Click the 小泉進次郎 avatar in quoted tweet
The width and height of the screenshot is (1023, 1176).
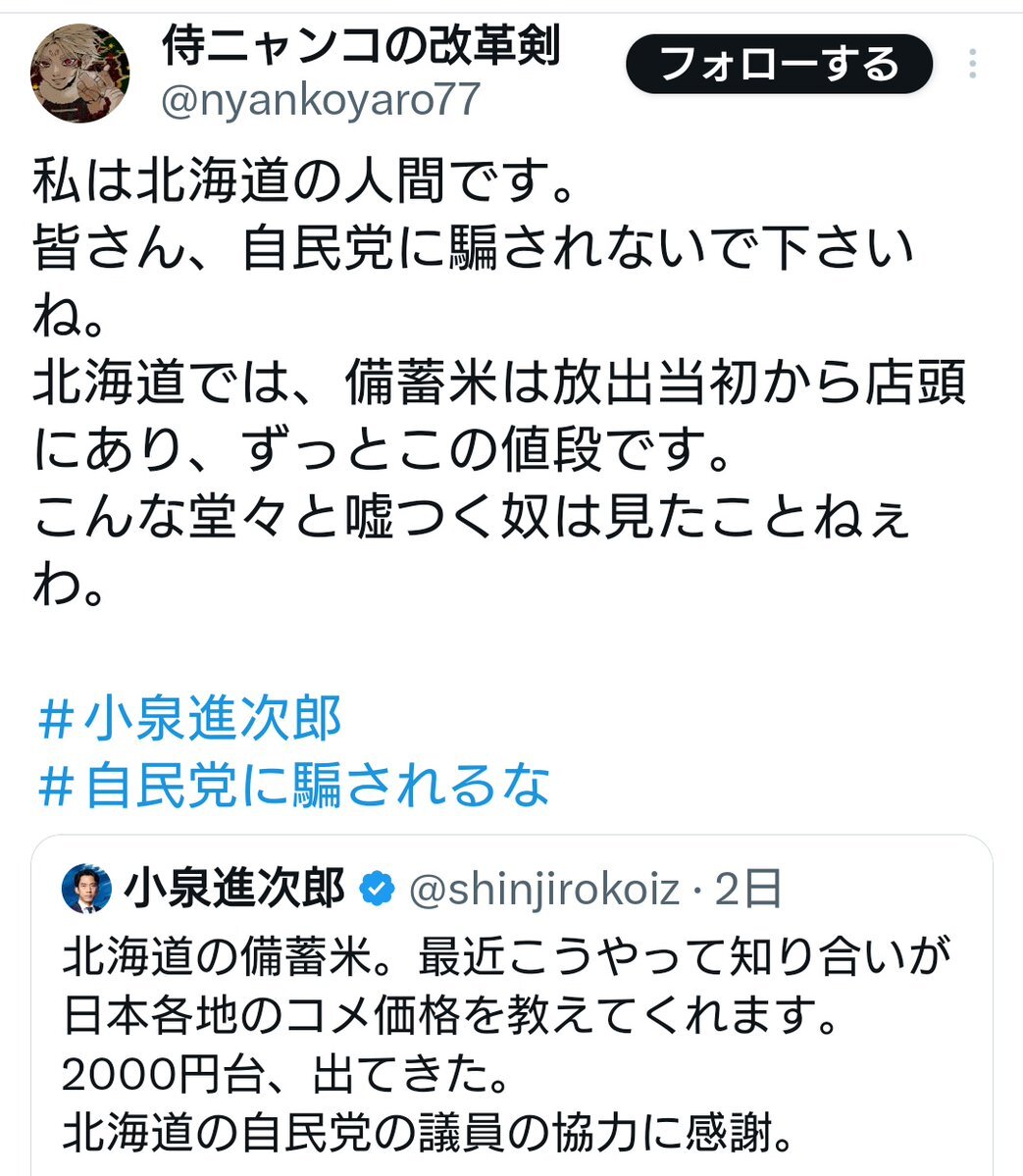point(87,889)
